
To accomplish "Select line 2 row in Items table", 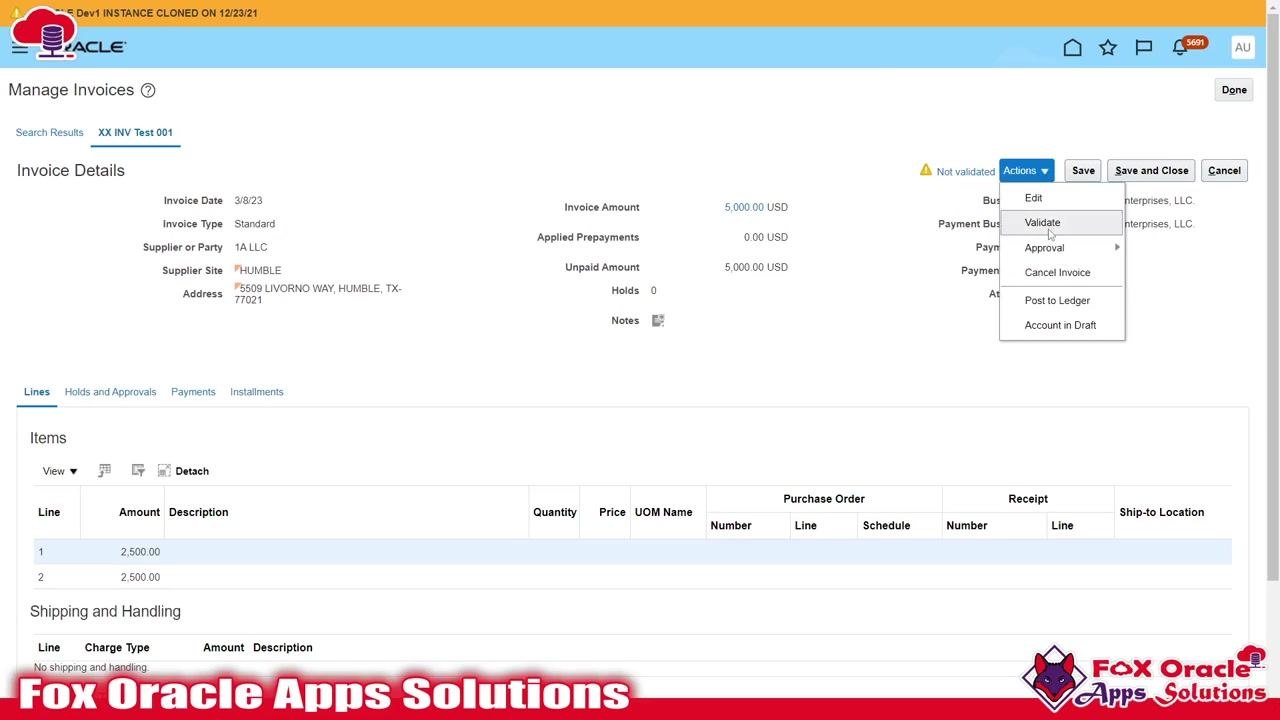I will point(632,577).
